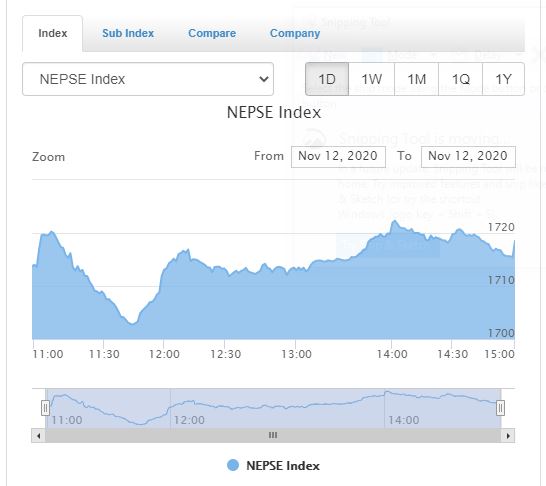Click the 12:30 x-axis label
This screenshot has height=486, width=546.
(x=225, y=354)
